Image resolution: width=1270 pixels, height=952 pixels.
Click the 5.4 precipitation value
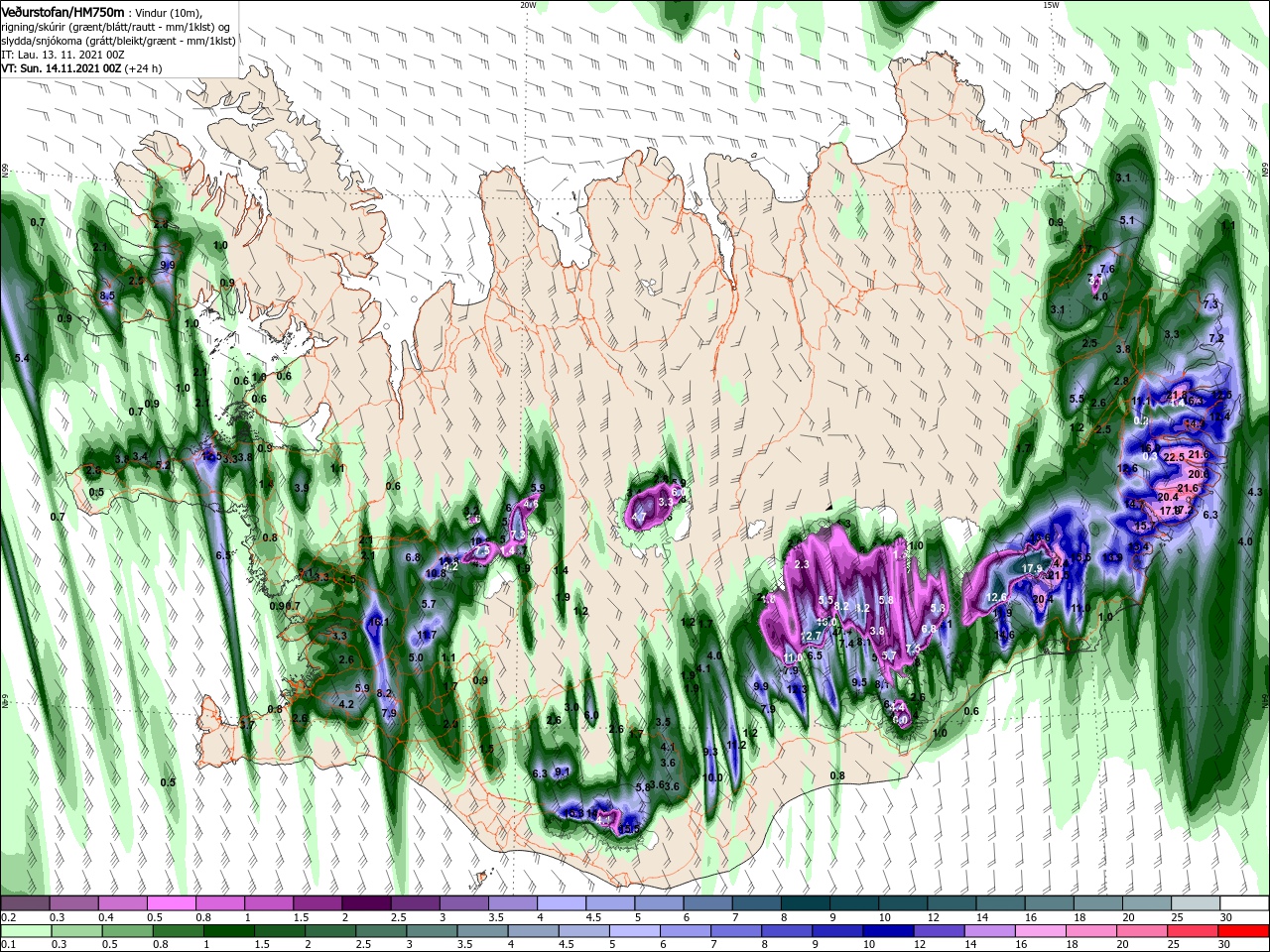(x=23, y=357)
